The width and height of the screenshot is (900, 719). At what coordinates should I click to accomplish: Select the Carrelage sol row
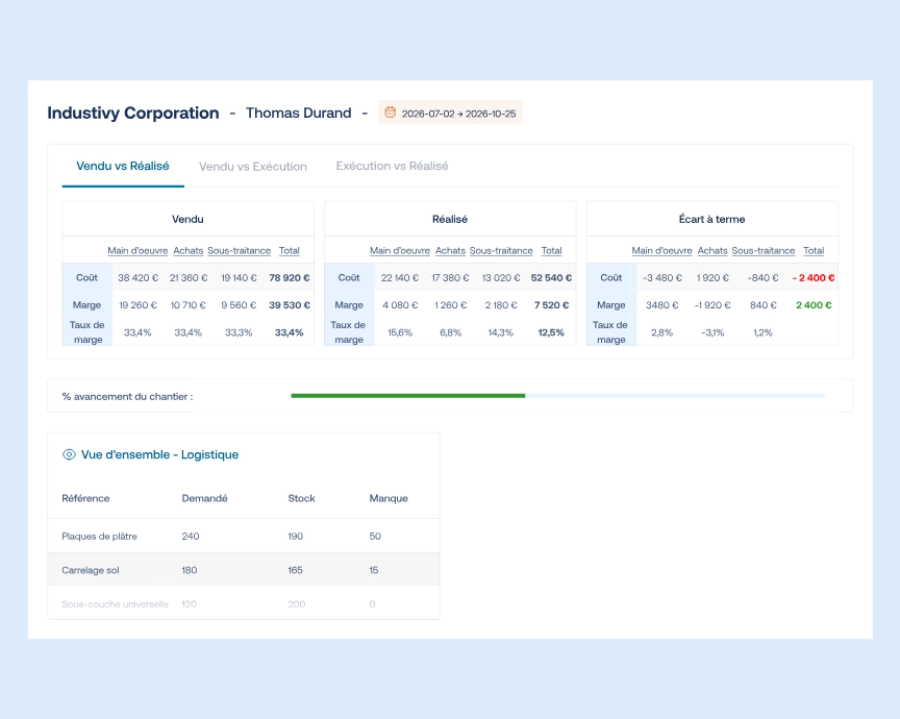click(x=243, y=570)
